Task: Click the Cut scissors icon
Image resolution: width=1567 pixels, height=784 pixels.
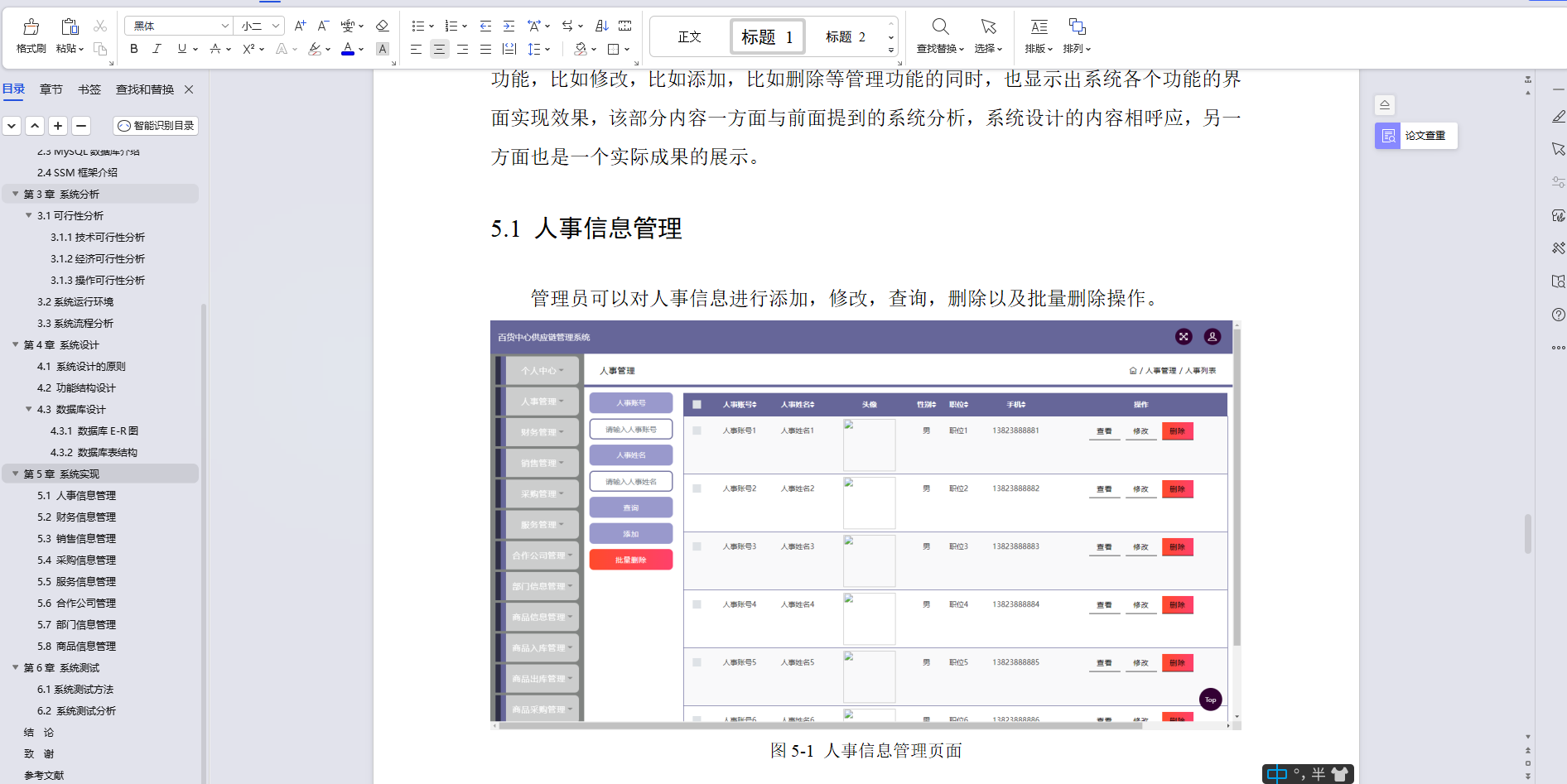Action: (100, 25)
